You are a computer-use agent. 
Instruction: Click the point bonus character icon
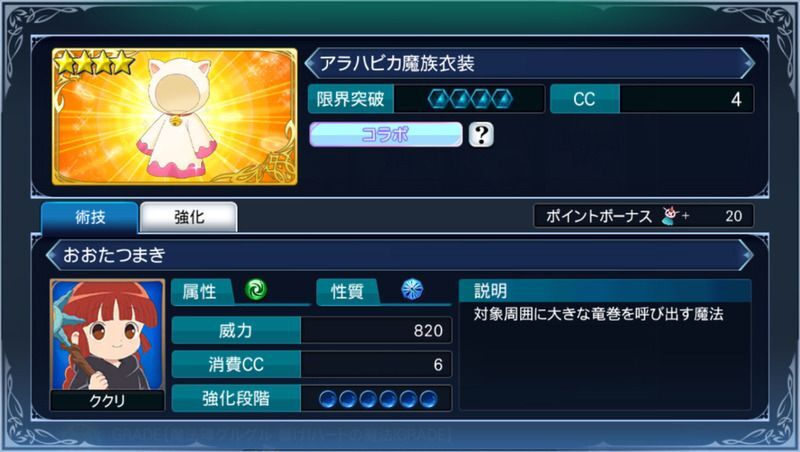pyautogui.click(x=670, y=216)
